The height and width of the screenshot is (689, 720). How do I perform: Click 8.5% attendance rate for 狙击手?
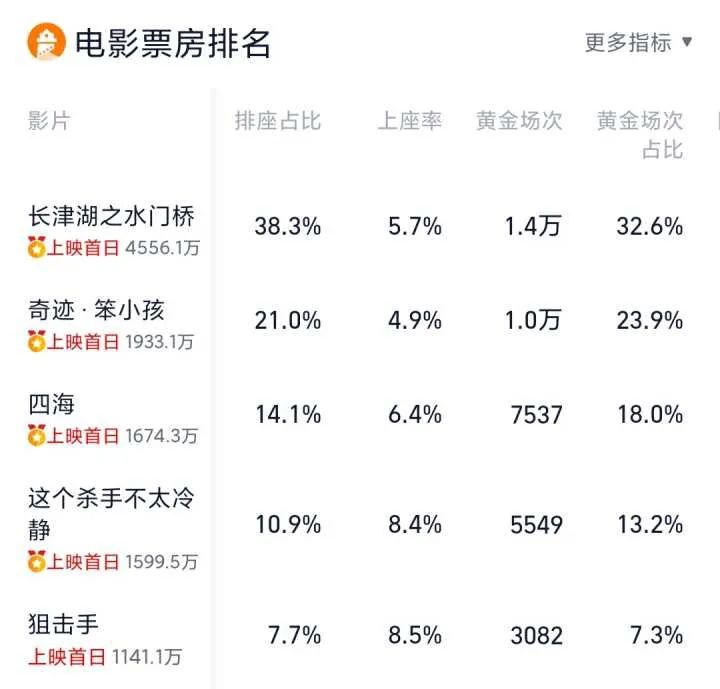(x=415, y=635)
